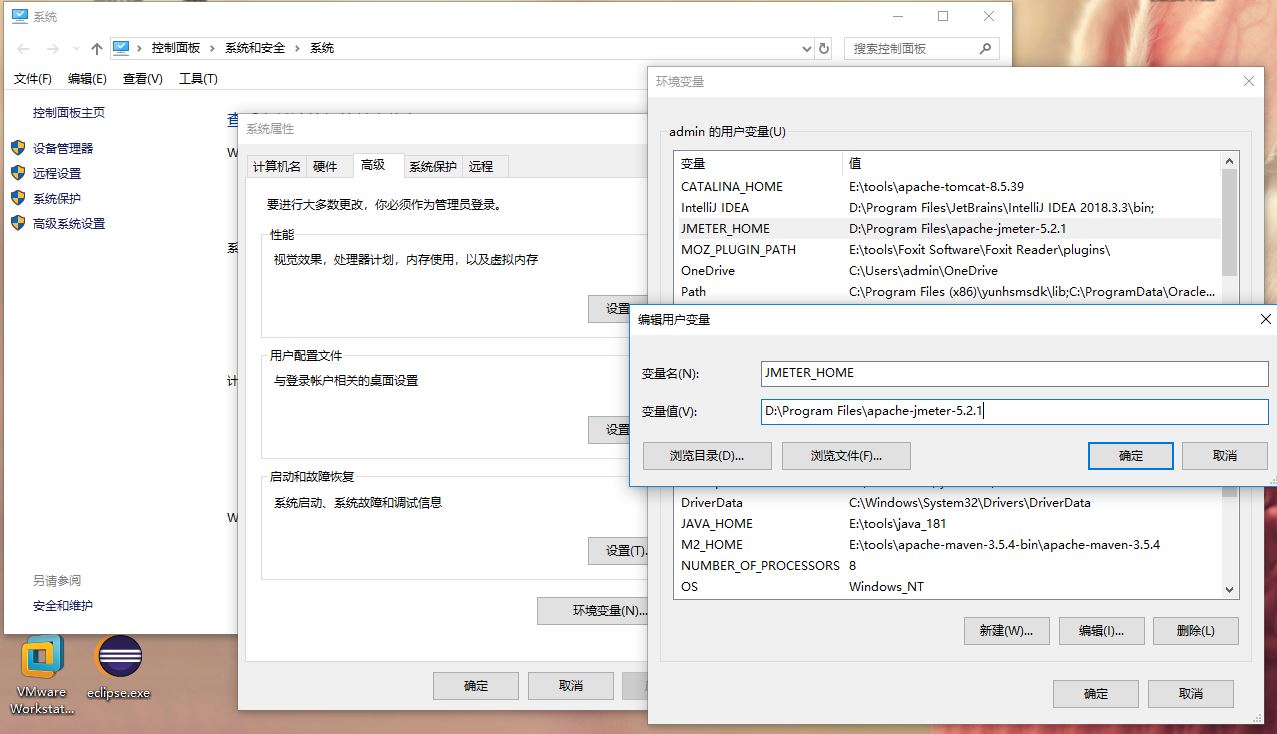Select the OS system variable row

[x=948, y=586]
